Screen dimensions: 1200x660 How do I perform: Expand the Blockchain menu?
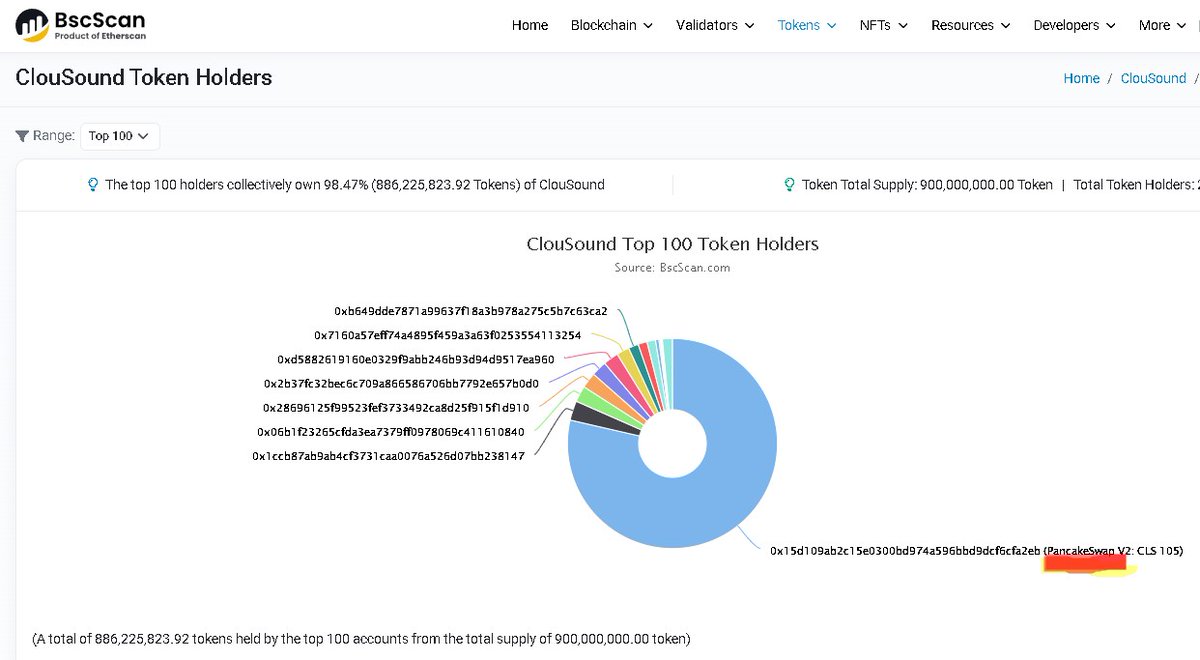[612, 25]
